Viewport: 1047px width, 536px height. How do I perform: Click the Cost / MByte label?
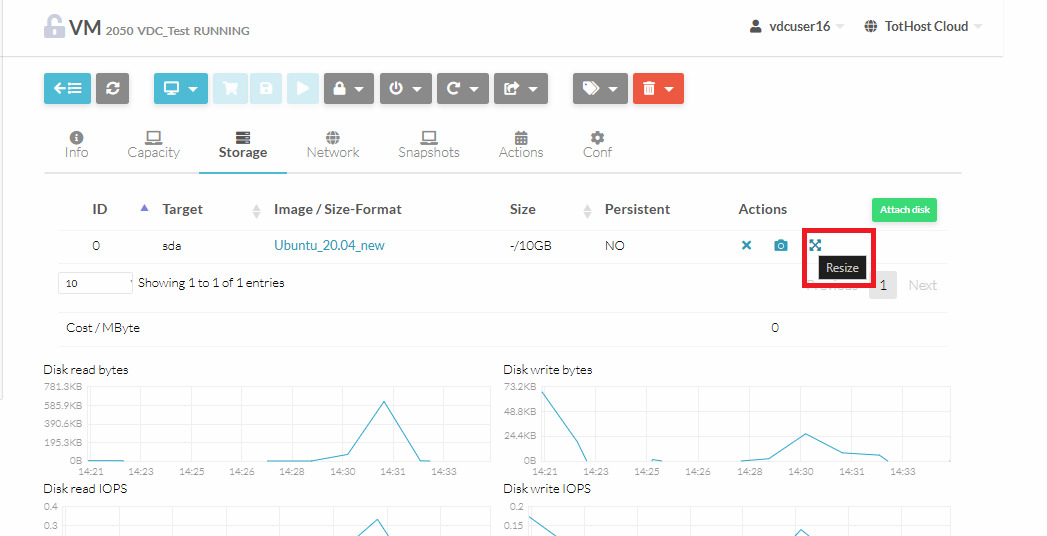click(103, 328)
